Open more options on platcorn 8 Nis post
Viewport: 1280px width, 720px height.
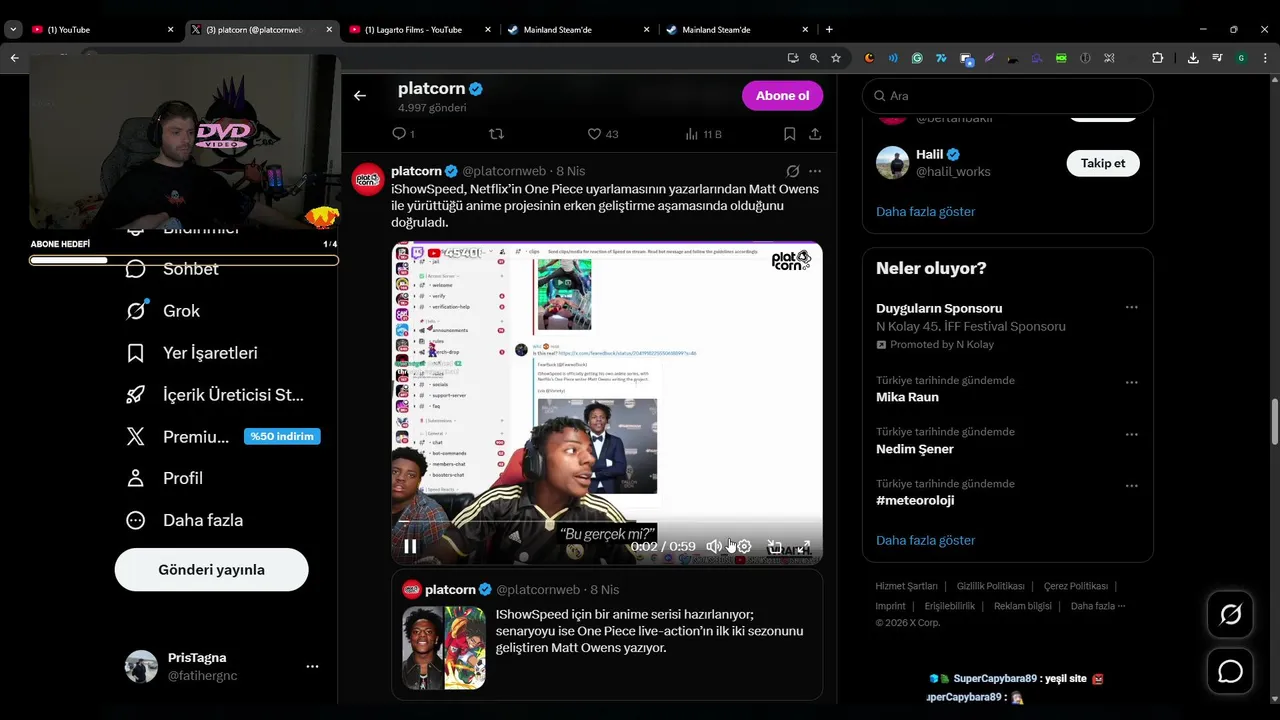(815, 171)
